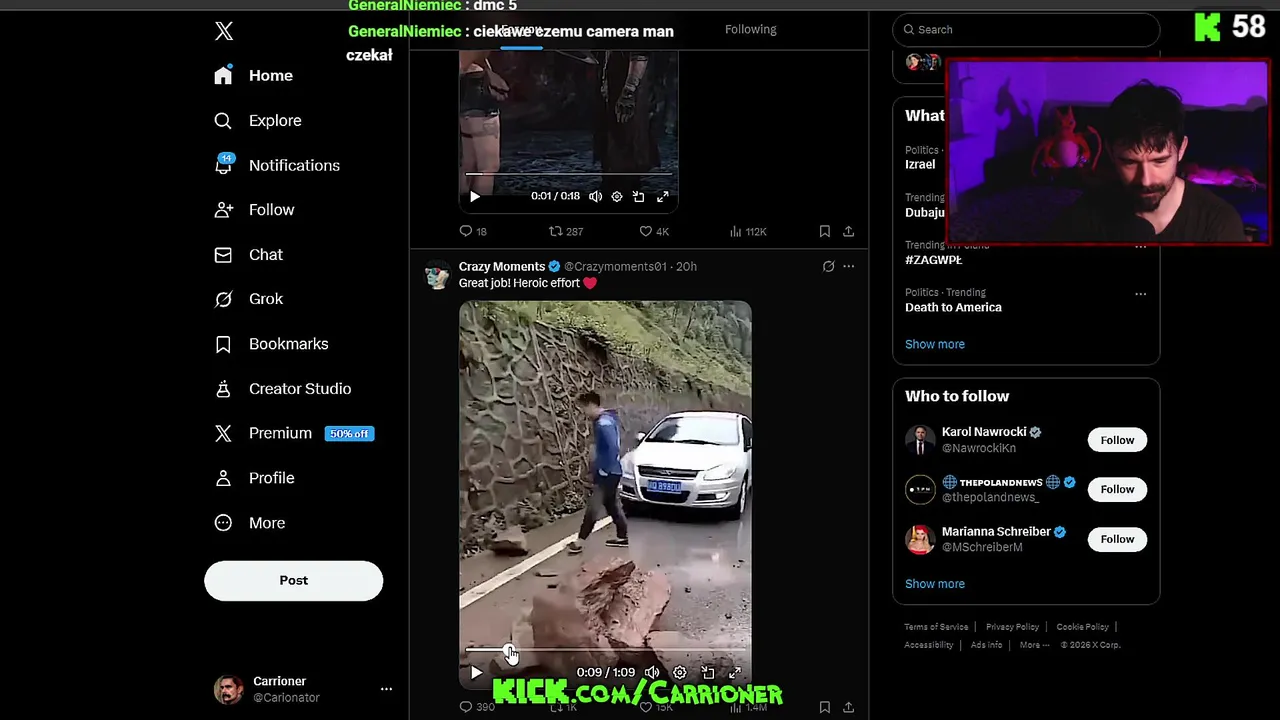Play the upper video at 0:01
This screenshot has width=1280, height=720.
475,197
